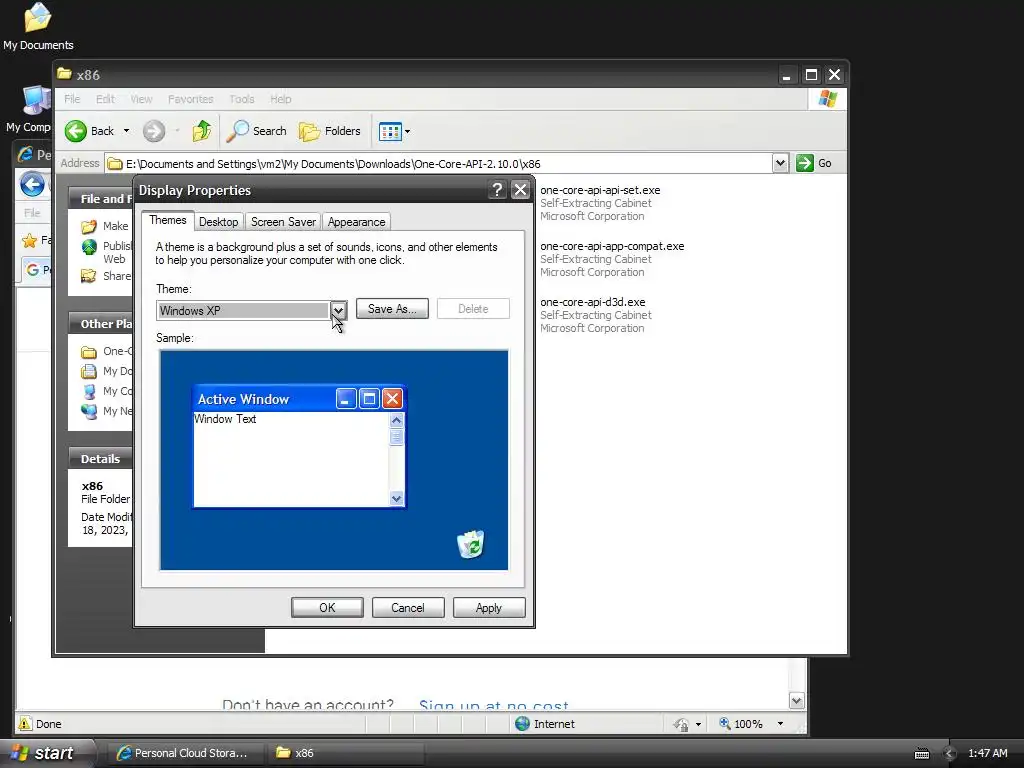Open Search in the x86 explorer toolbar
Image resolution: width=1024 pixels, height=768 pixels.
257,131
